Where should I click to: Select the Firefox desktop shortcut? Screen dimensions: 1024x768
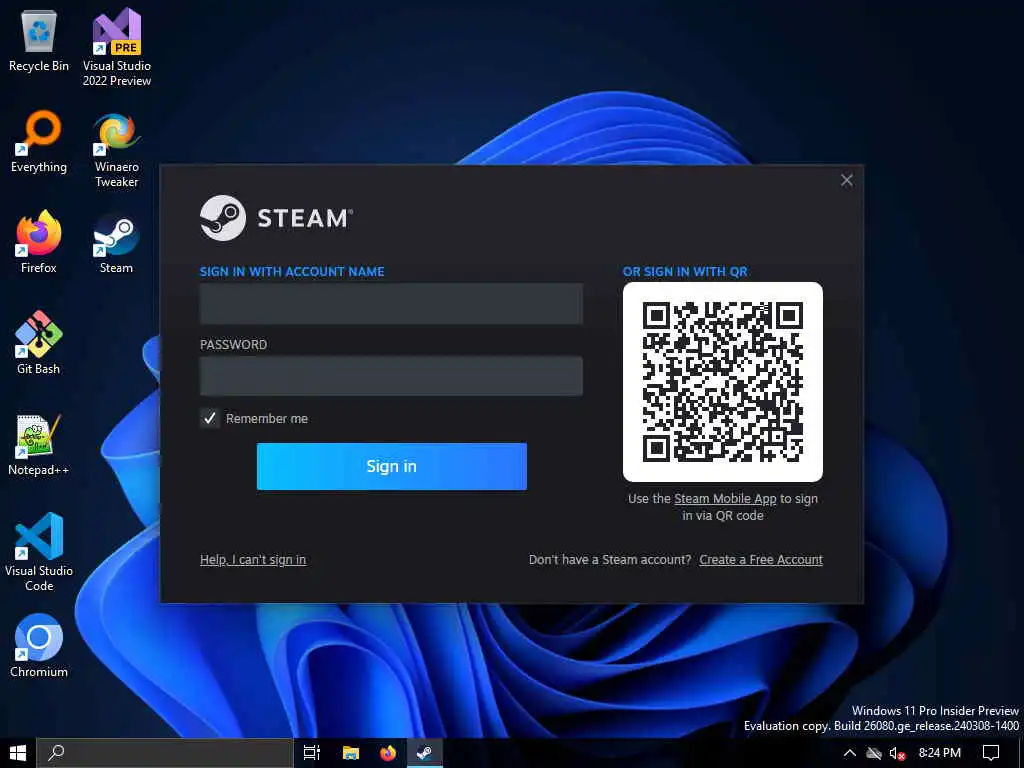click(39, 242)
